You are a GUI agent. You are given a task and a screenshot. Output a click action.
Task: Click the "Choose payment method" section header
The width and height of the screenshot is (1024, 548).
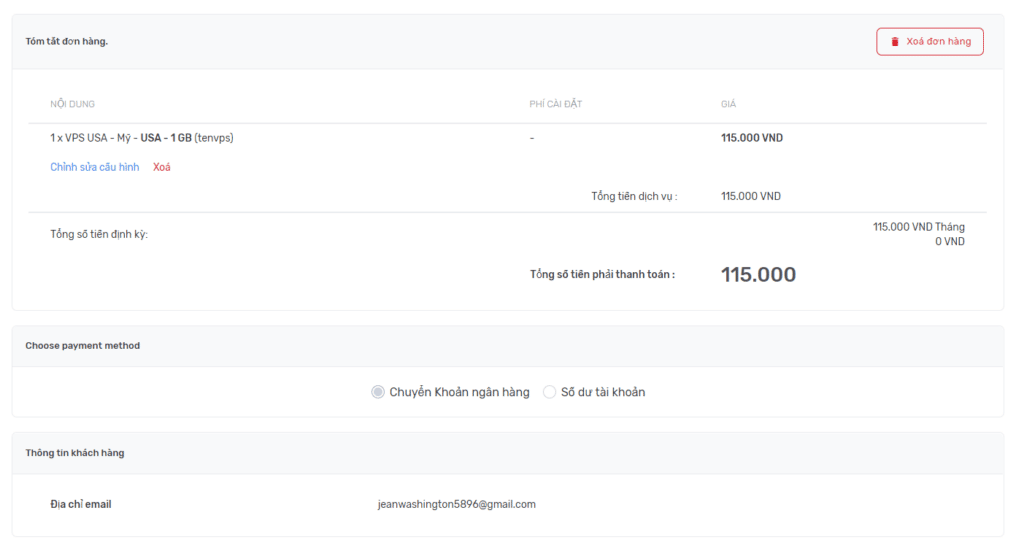point(83,346)
